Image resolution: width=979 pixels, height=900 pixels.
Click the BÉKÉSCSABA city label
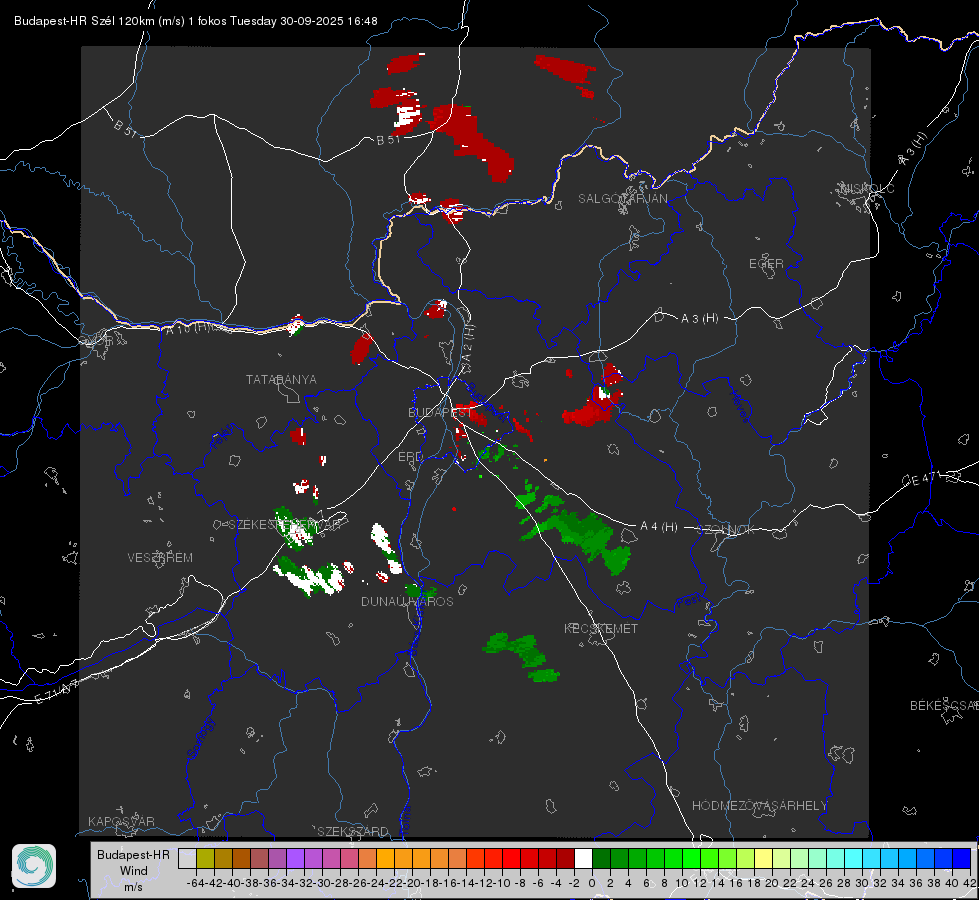coord(944,705)
